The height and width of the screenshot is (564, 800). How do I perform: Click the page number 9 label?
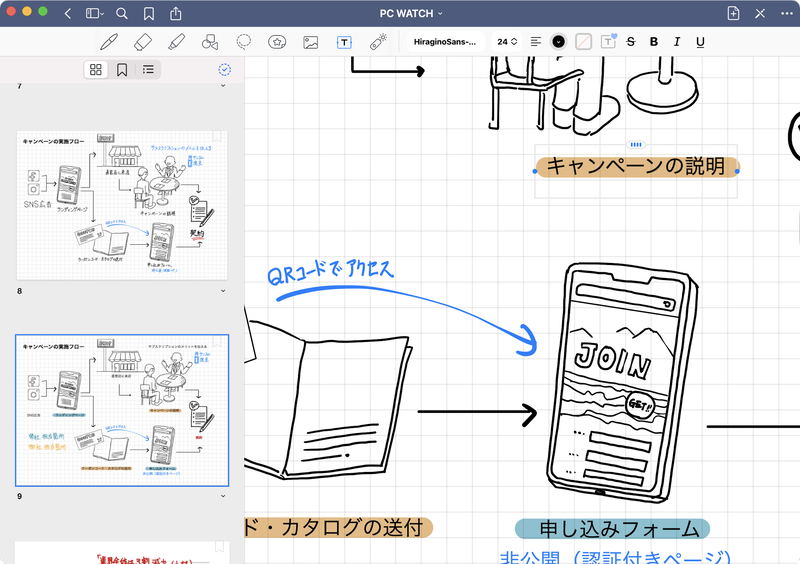19,496
